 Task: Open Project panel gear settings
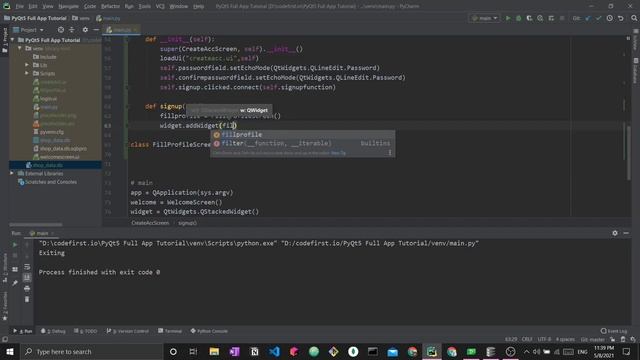tap(85, 30)
